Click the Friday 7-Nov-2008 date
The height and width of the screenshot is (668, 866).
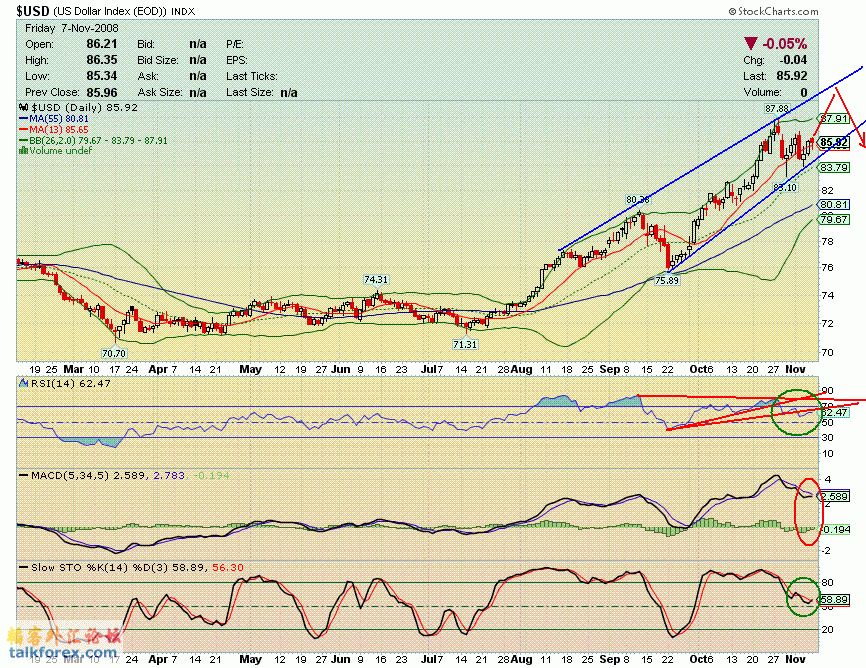[x=72, y=28]
